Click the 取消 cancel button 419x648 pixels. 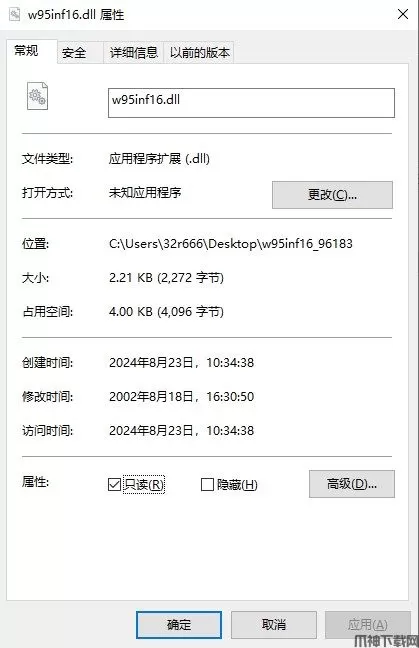(274, 624)
